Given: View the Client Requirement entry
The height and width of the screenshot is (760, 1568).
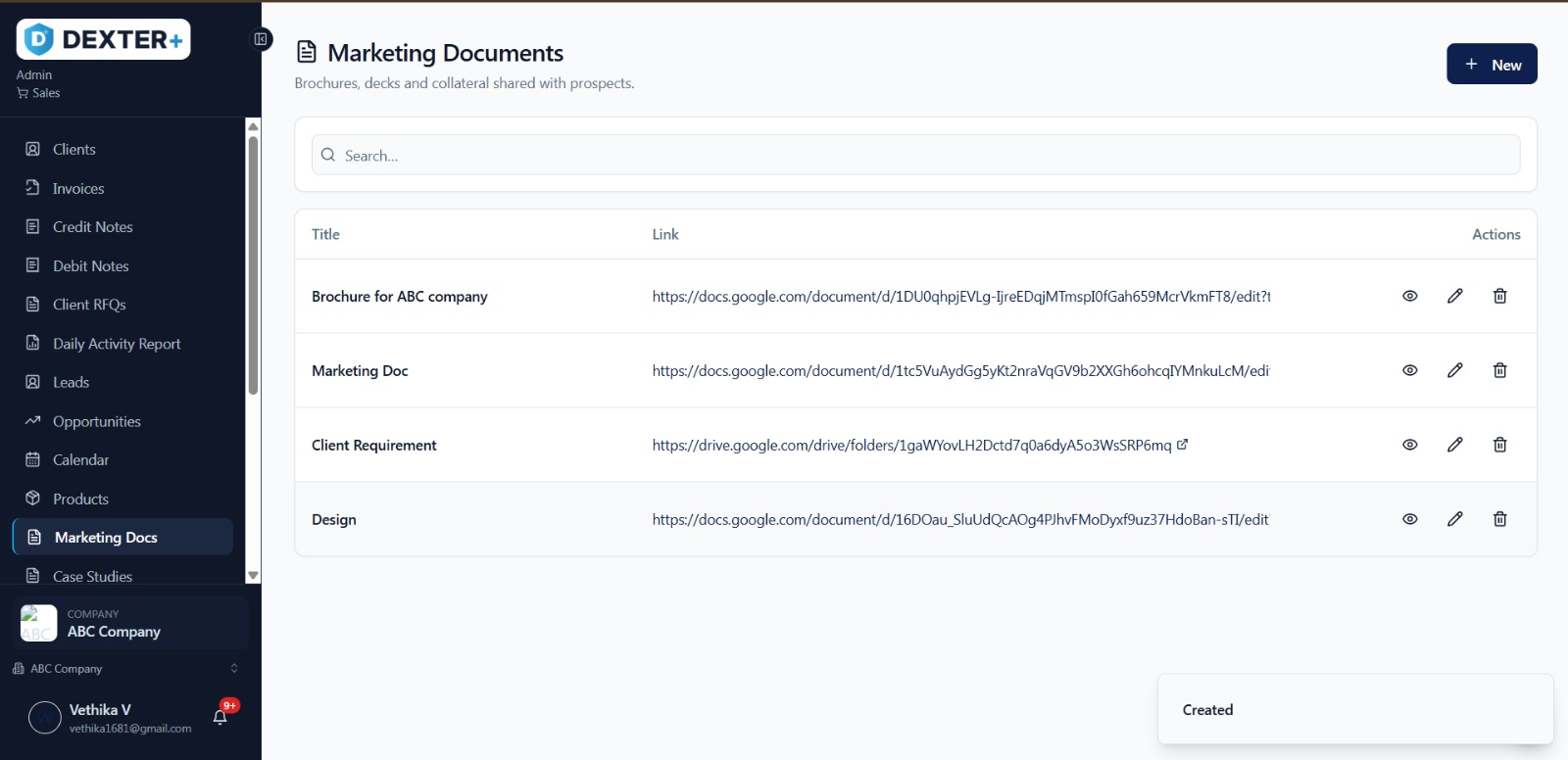Looking at the screenshot, I should click(x=1410, y=445).
